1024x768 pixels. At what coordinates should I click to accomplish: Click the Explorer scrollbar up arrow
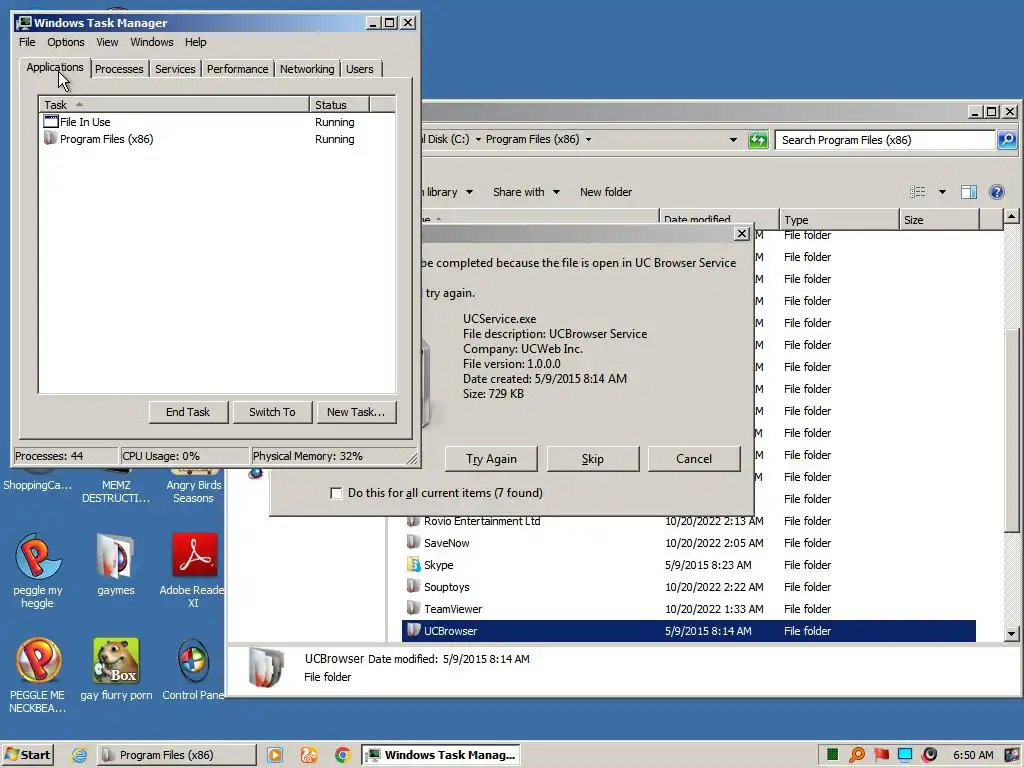coord(1012,216)
